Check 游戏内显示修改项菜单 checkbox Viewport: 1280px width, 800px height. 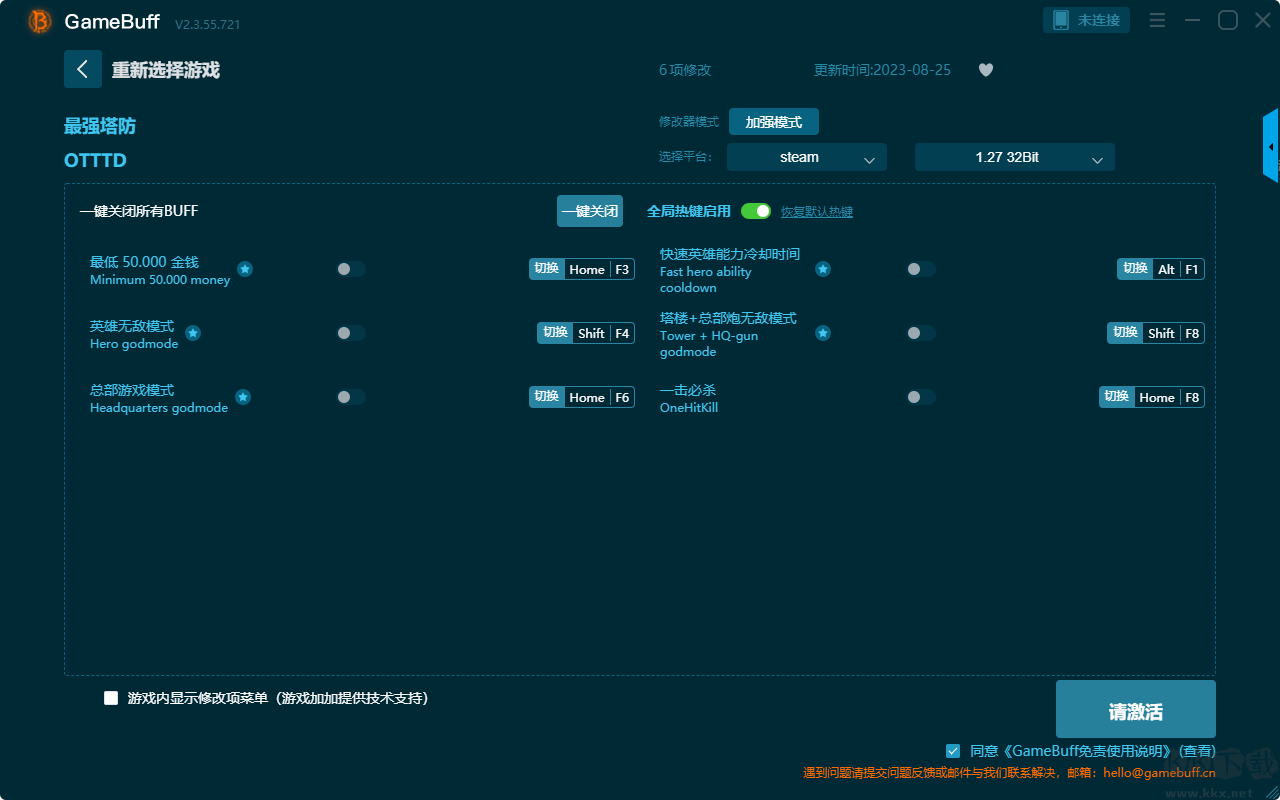pos(111,698)
